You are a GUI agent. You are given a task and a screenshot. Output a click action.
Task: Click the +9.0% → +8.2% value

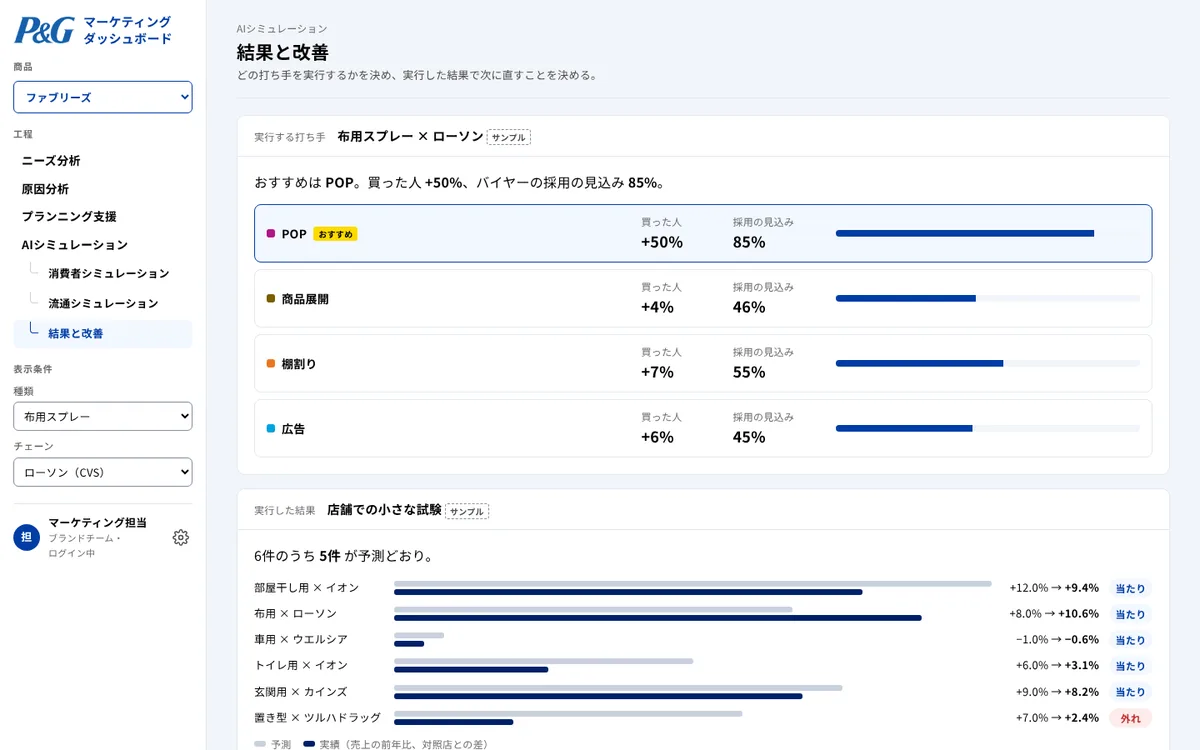(1057, 692)
